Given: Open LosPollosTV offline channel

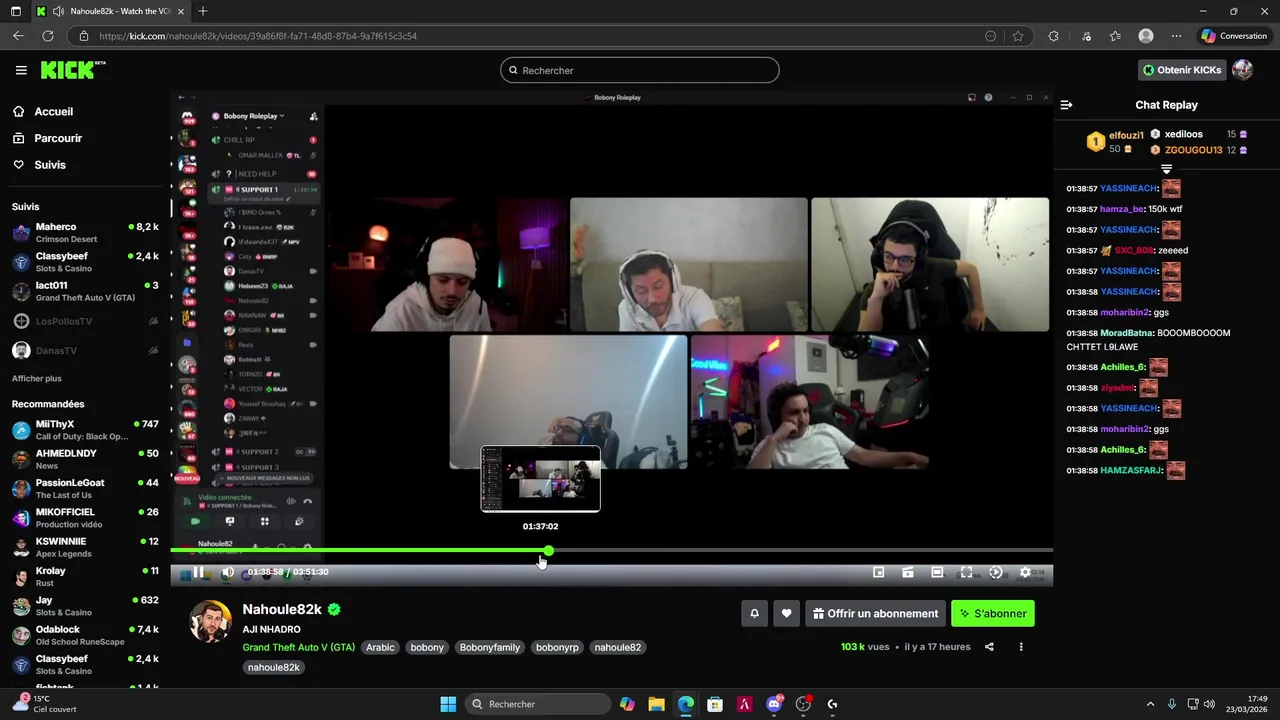Looking at the screenshot, I should (85, 321).
